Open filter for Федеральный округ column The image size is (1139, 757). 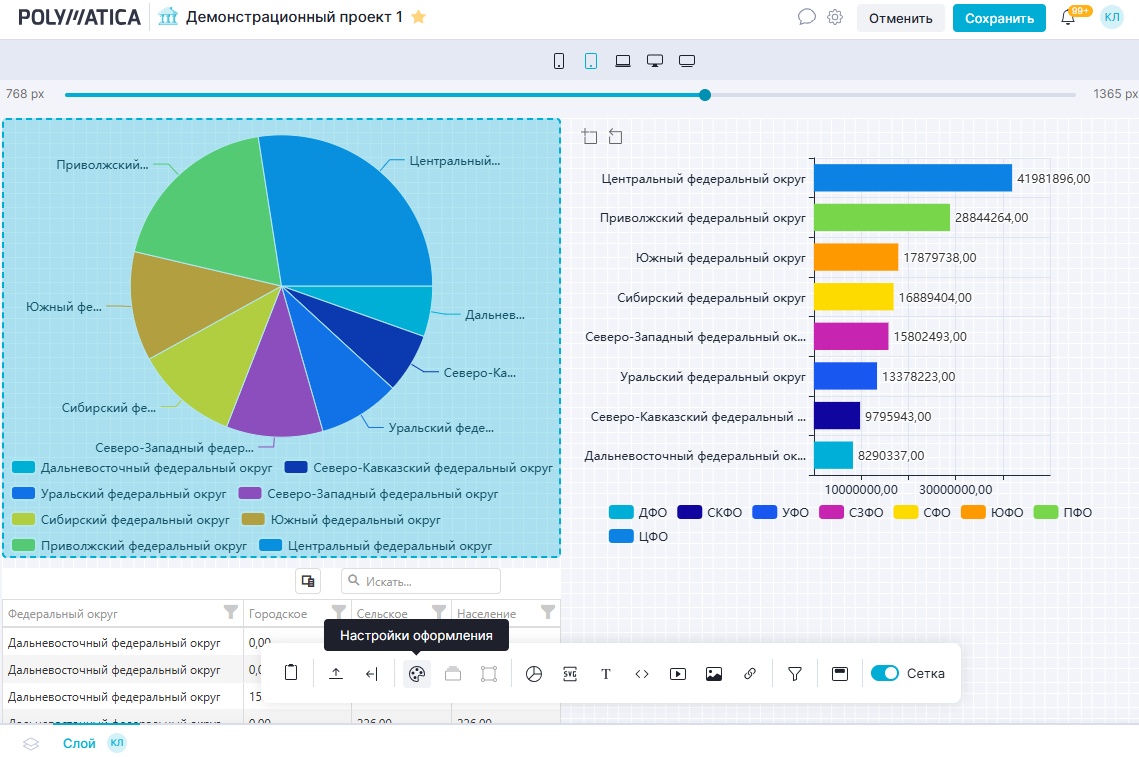pos(231,612)
